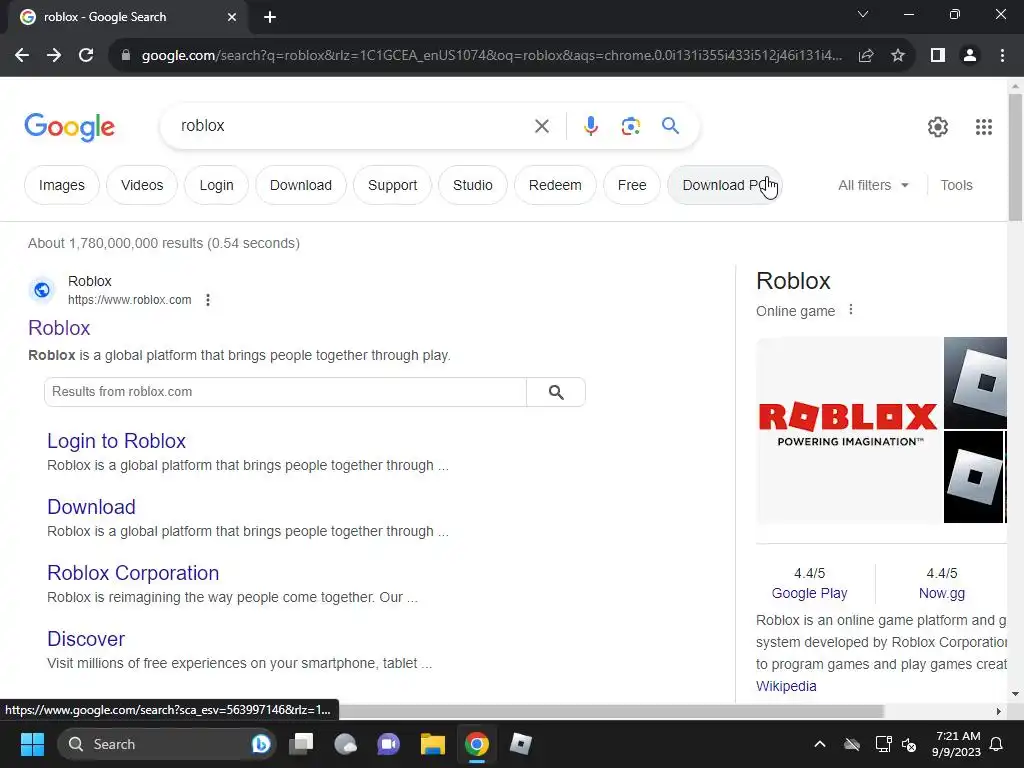Image resolution: width=1024 pixels, height=768 pixels.
Task: Expand the All filters dropdown
Action: tap(873, 185)
